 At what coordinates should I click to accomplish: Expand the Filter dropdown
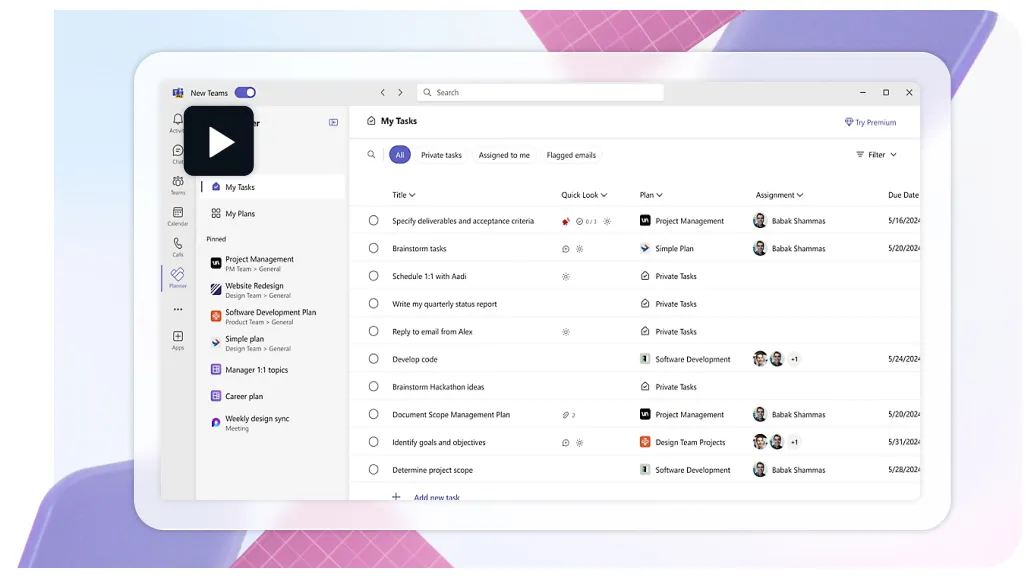[x=876, y=155]
